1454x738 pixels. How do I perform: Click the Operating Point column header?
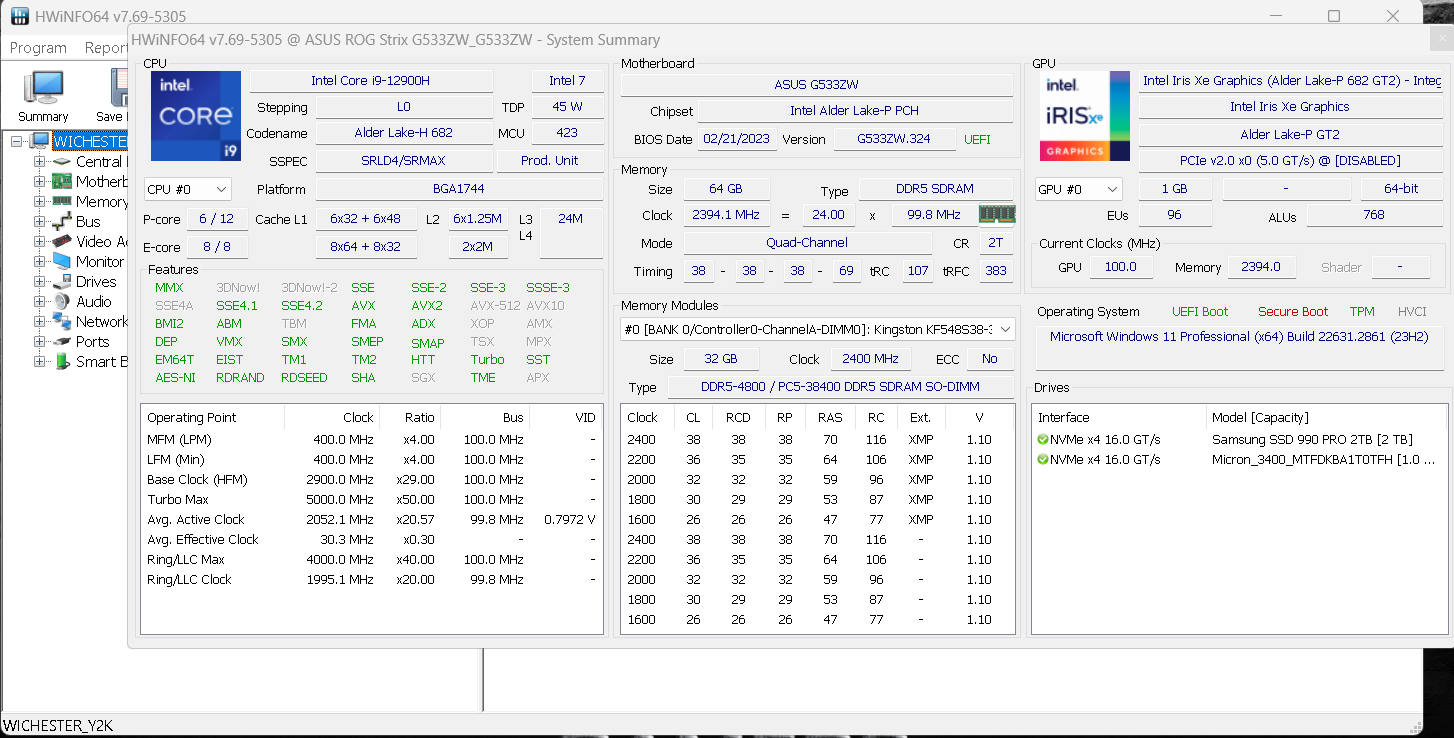coord(213,418)
